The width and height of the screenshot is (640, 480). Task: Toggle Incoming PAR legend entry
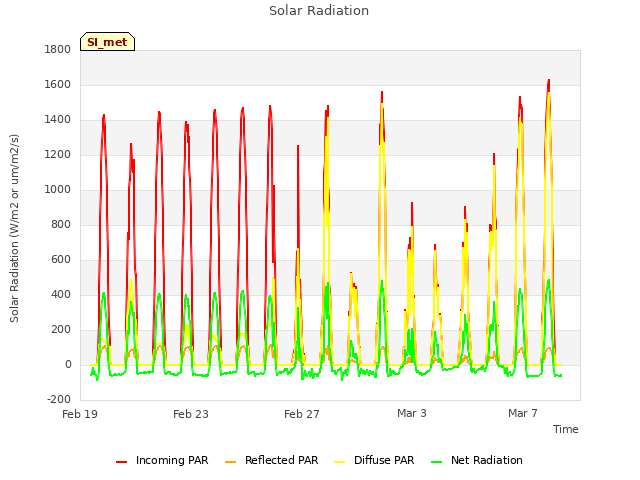(162, 460)
